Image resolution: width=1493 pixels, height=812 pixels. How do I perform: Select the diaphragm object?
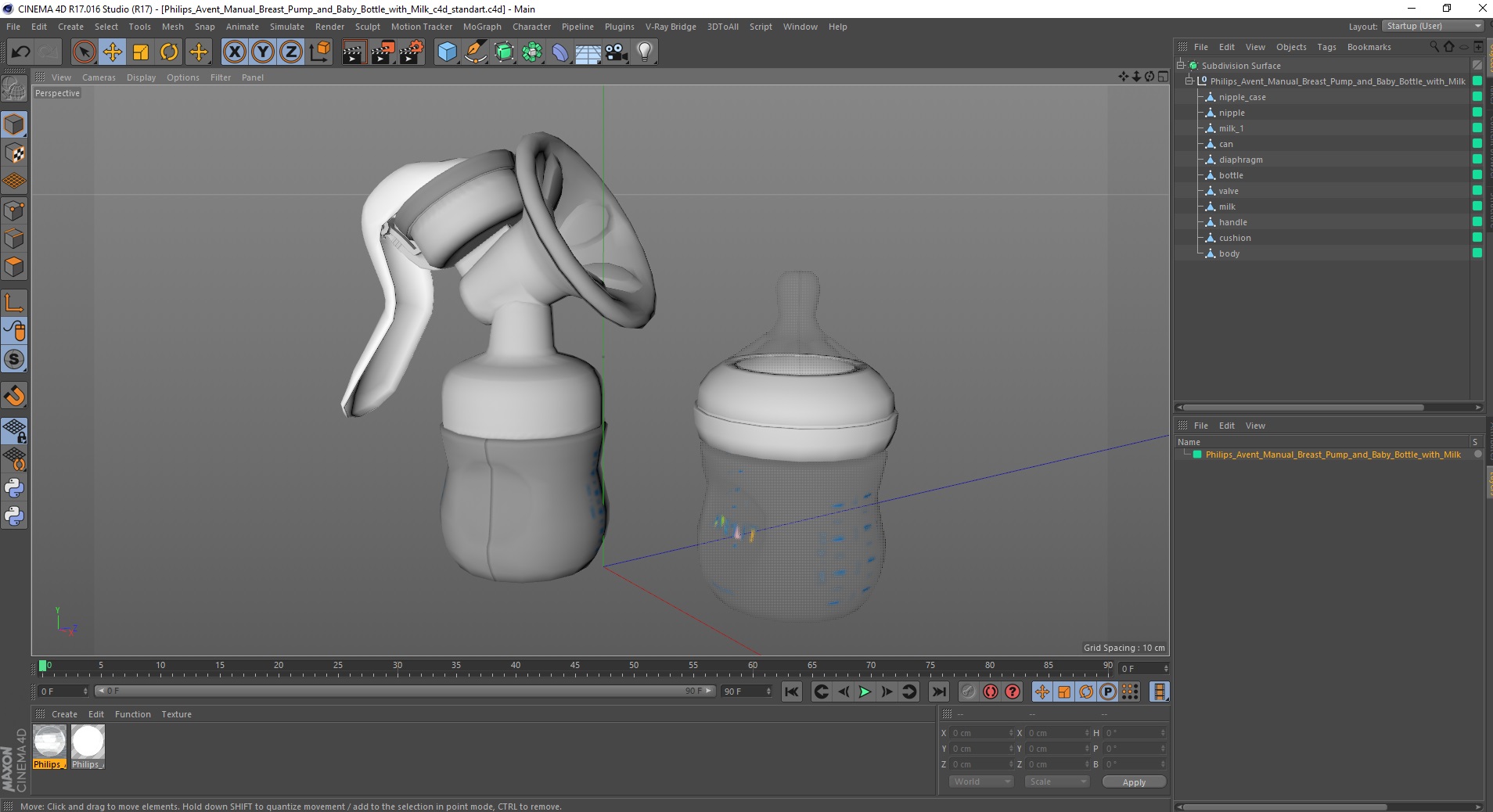[x=1240, y=160]
